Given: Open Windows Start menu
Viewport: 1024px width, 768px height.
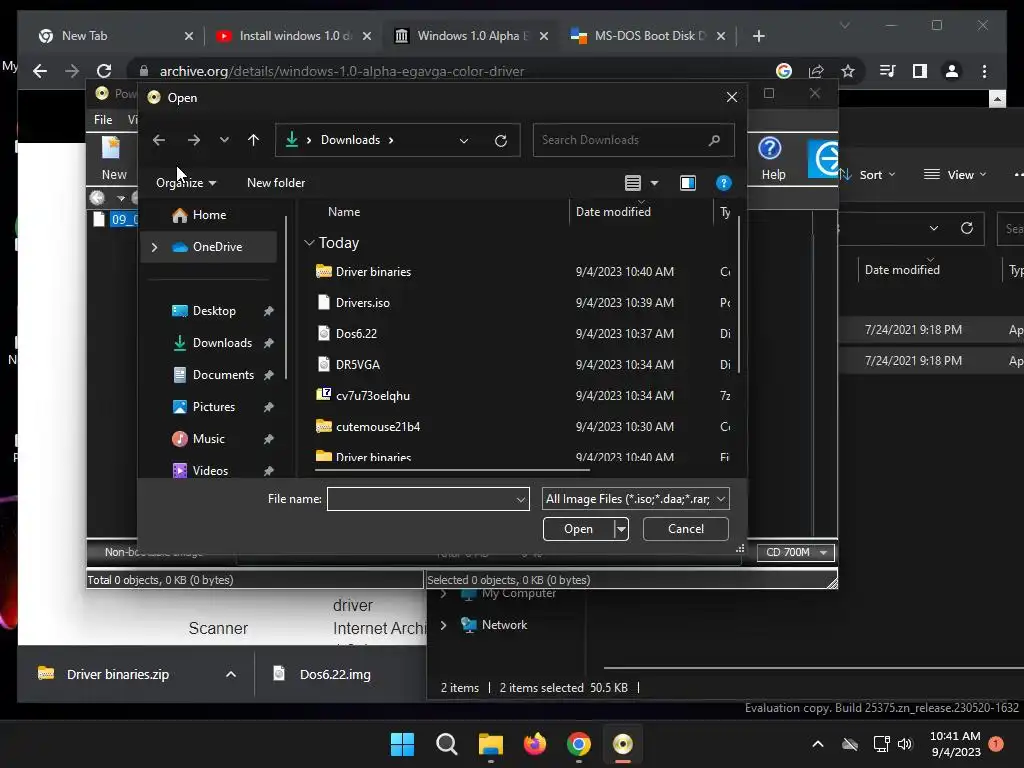Looking at the screenshot, I should pyautogui.click(x=402, y=744).
